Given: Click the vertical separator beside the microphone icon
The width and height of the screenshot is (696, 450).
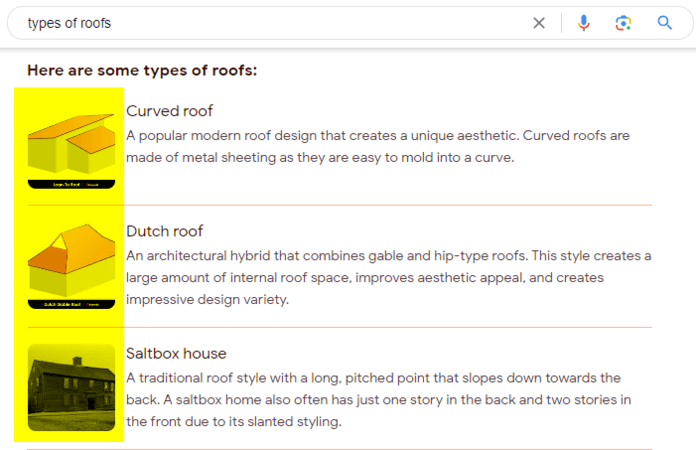Looking at the screenshot, I should (x=562, y=23).
